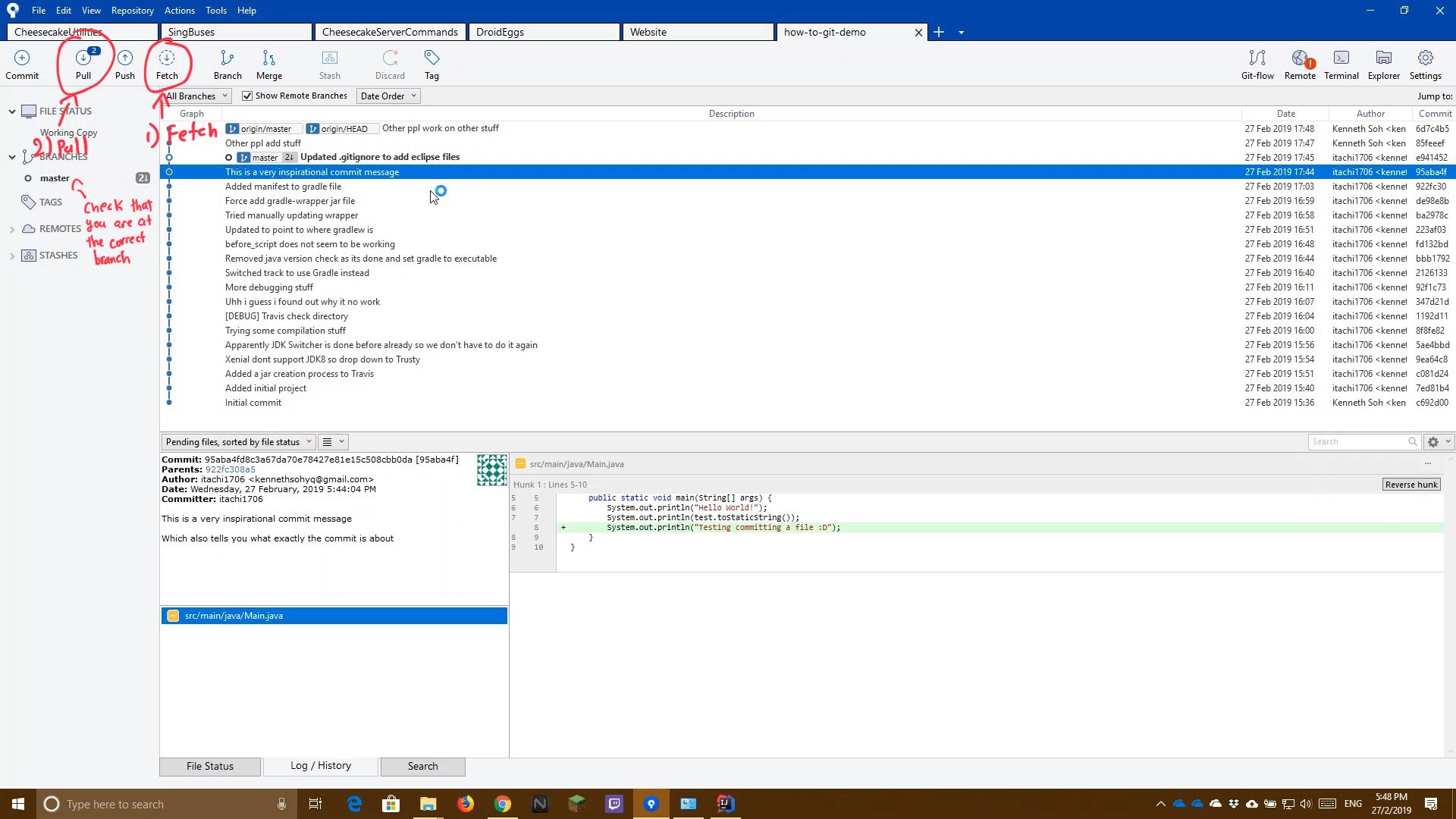Stash the current changes
The image size is (1456, 819).
(x=329, y=64)
